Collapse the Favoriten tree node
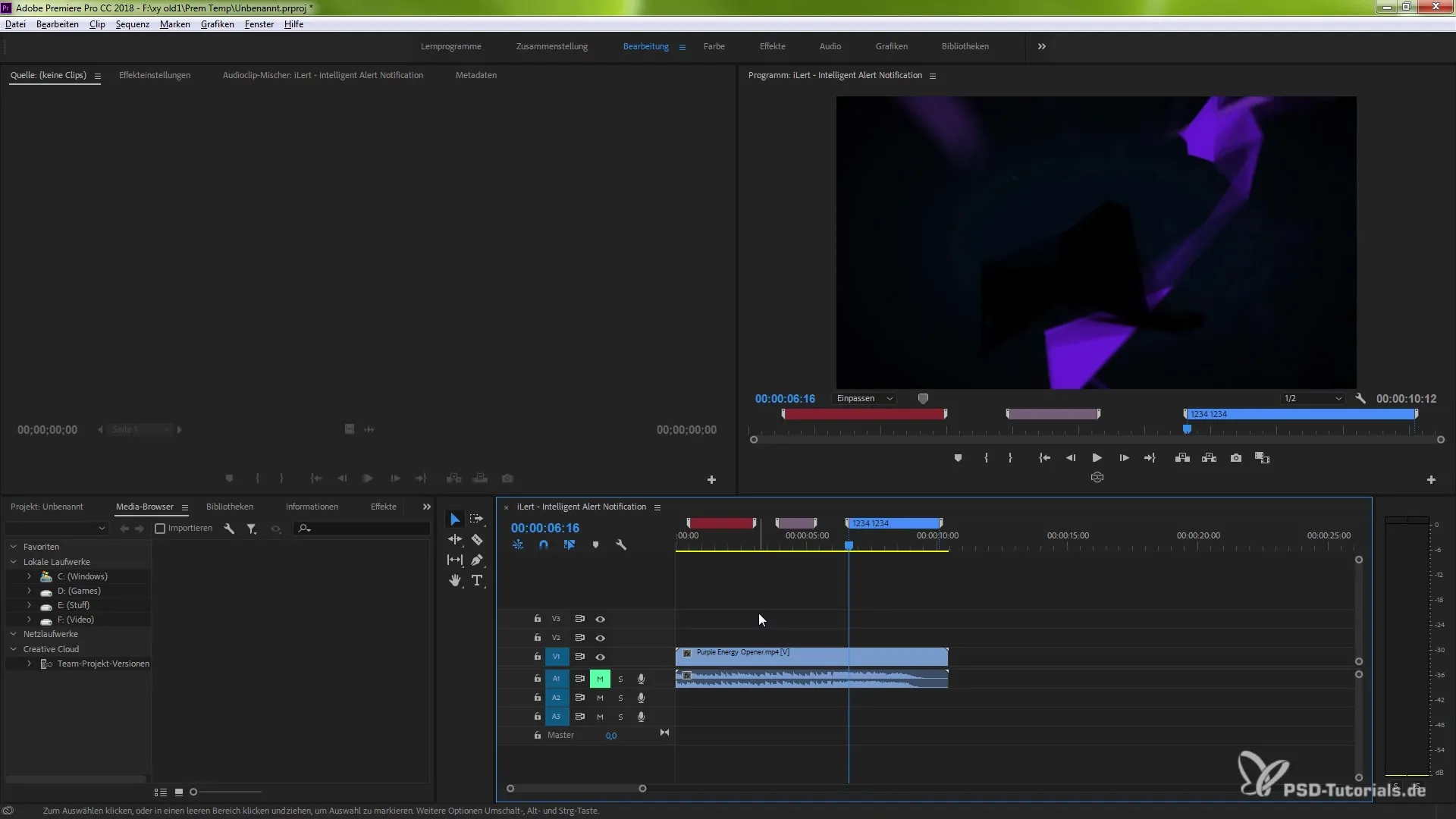1456x819 pixels. 13,547
